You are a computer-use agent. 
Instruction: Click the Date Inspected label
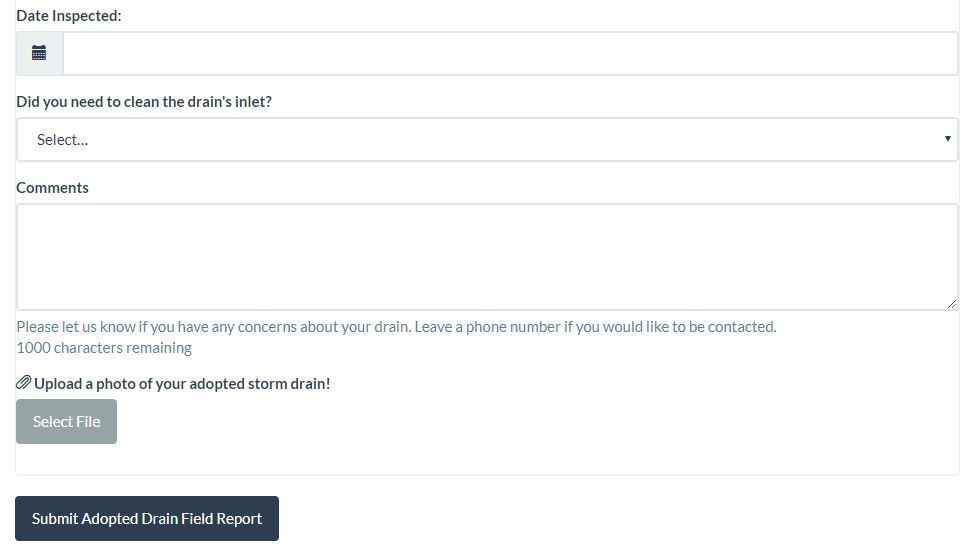[x=69, y=16]
